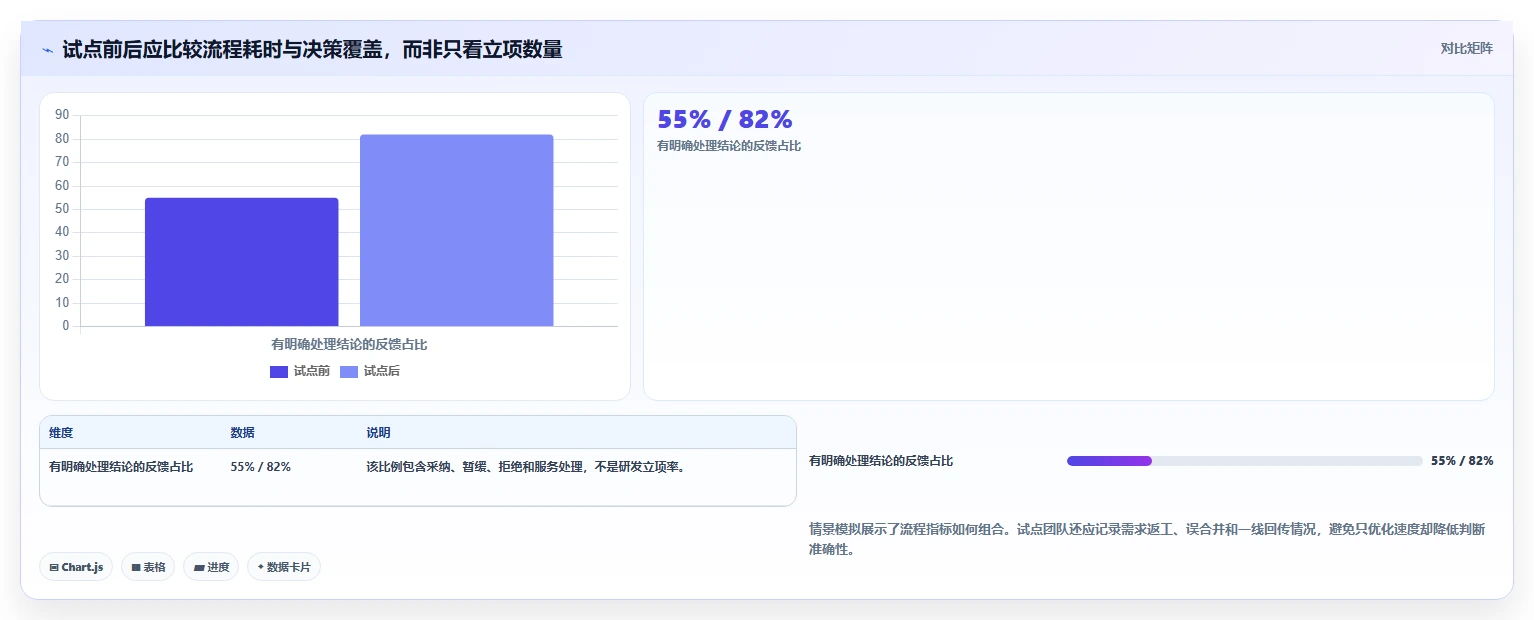Click the y-axis tick label 90
This screenshot has height=620, width=1534.
(62, 115)
